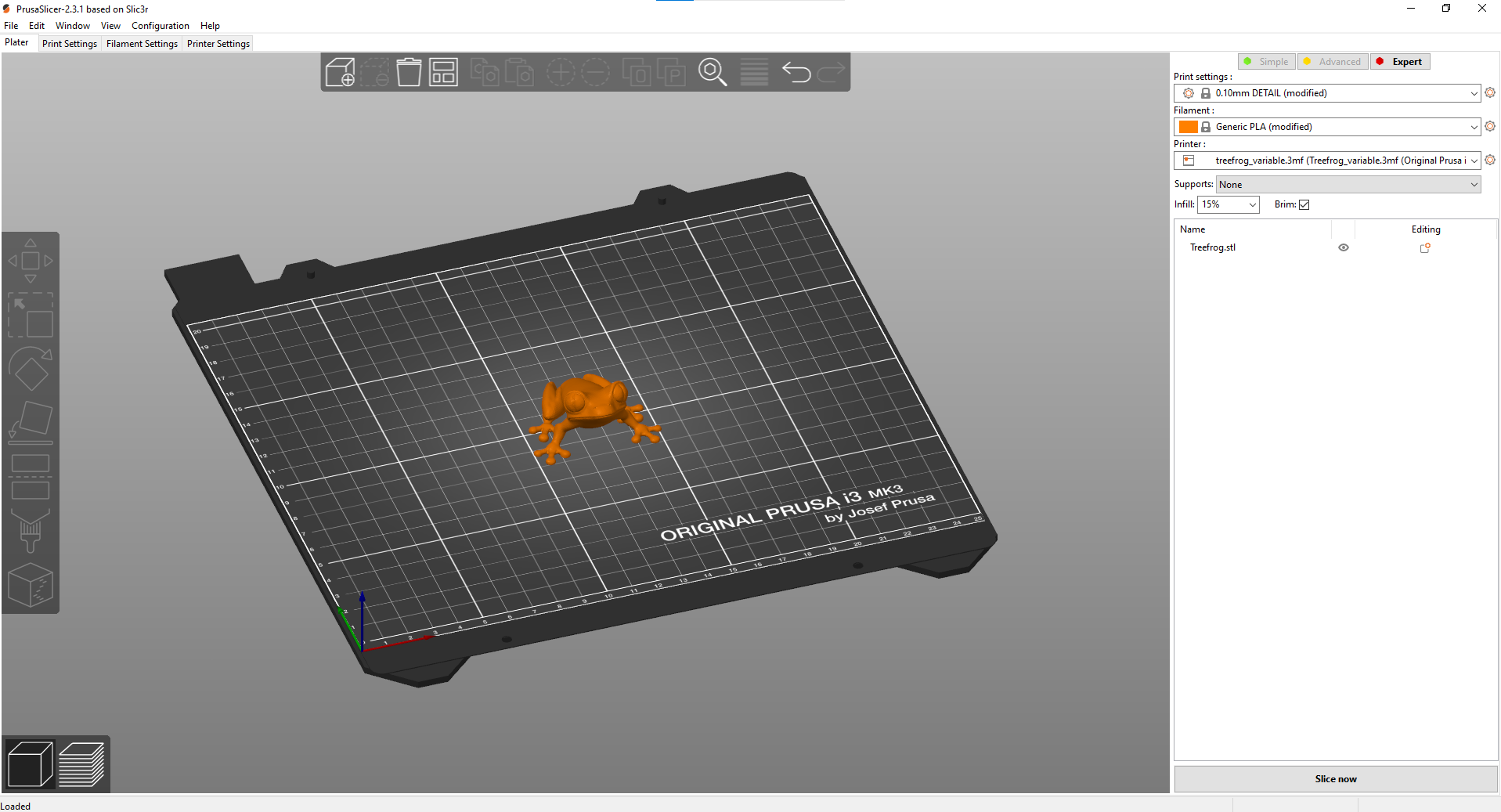
Task: Click the Split to parts icon
Action: pyautogui.click(x=671, y=72)
